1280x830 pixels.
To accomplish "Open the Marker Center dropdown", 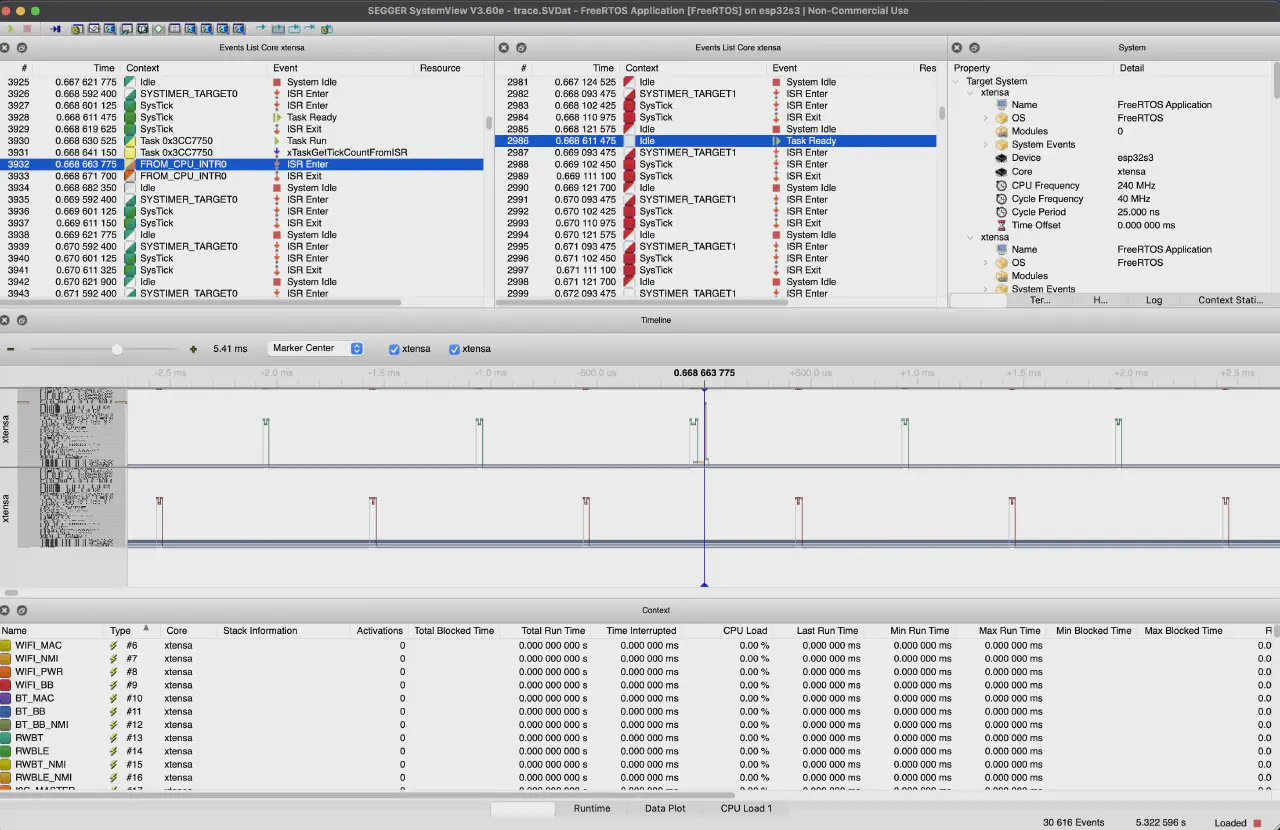I will pos(316,348).
